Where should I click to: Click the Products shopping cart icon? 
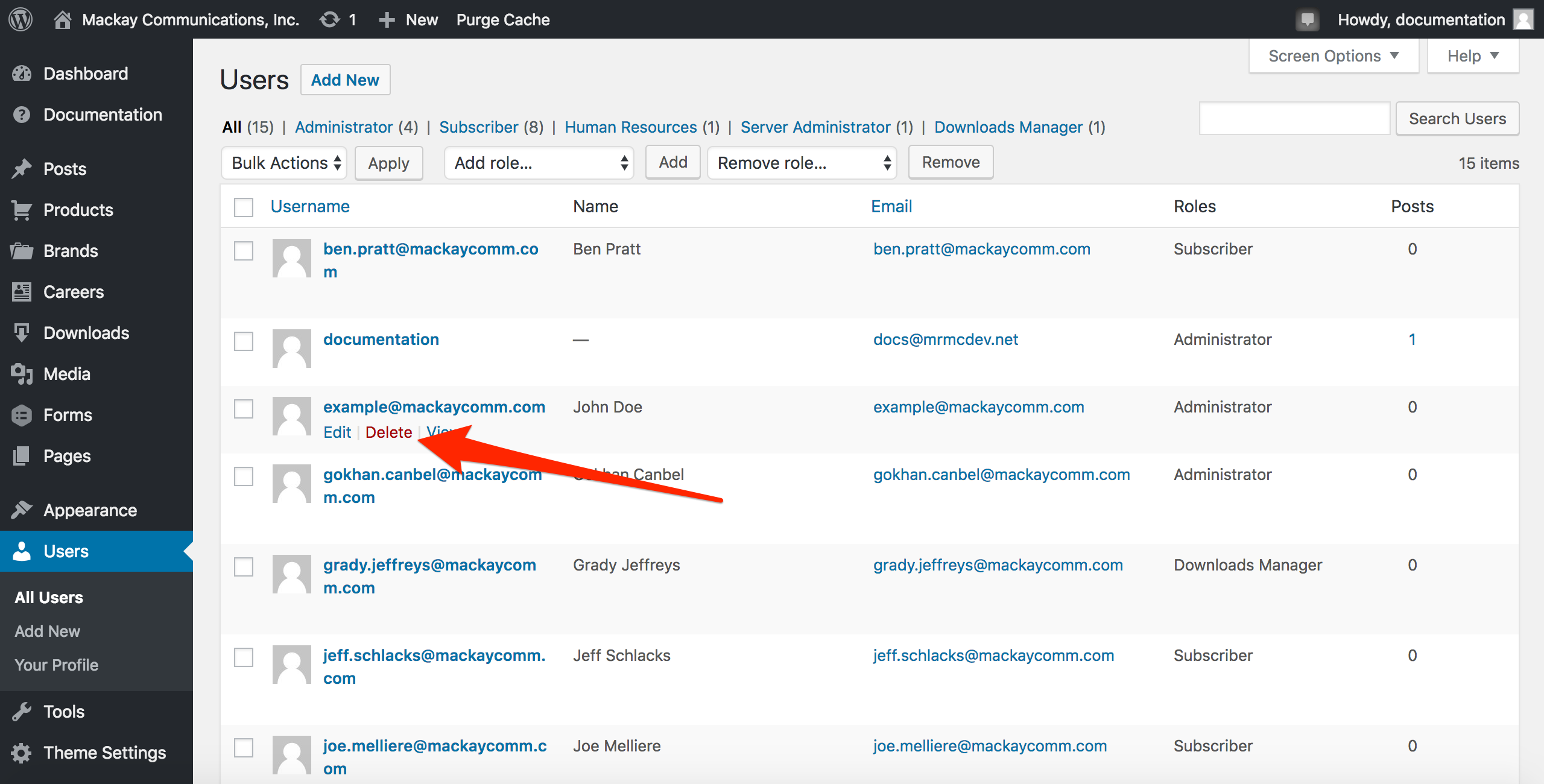click(22, 210)
